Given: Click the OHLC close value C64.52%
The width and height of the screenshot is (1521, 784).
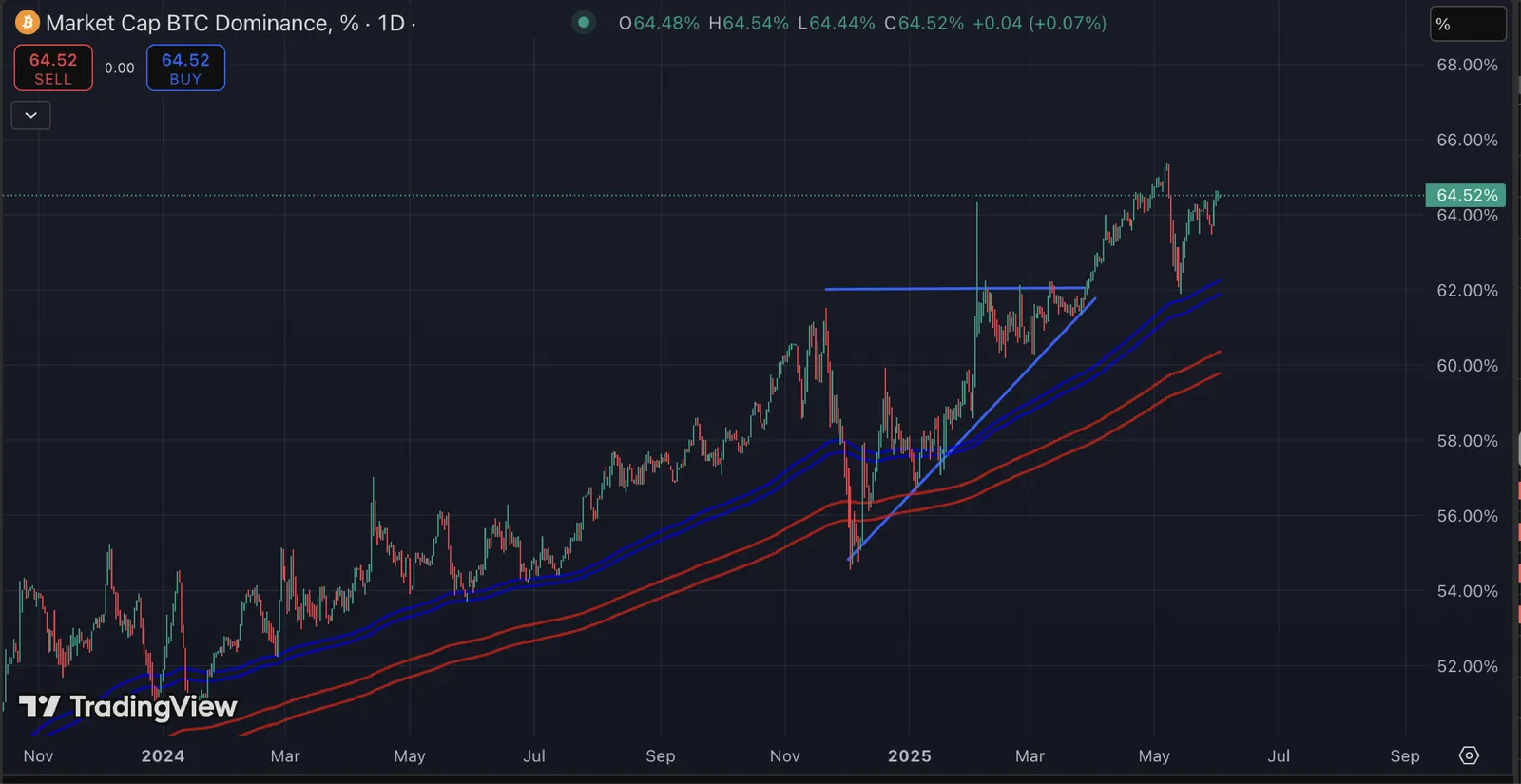Looking at the screenshot, I should click(924, 23).
